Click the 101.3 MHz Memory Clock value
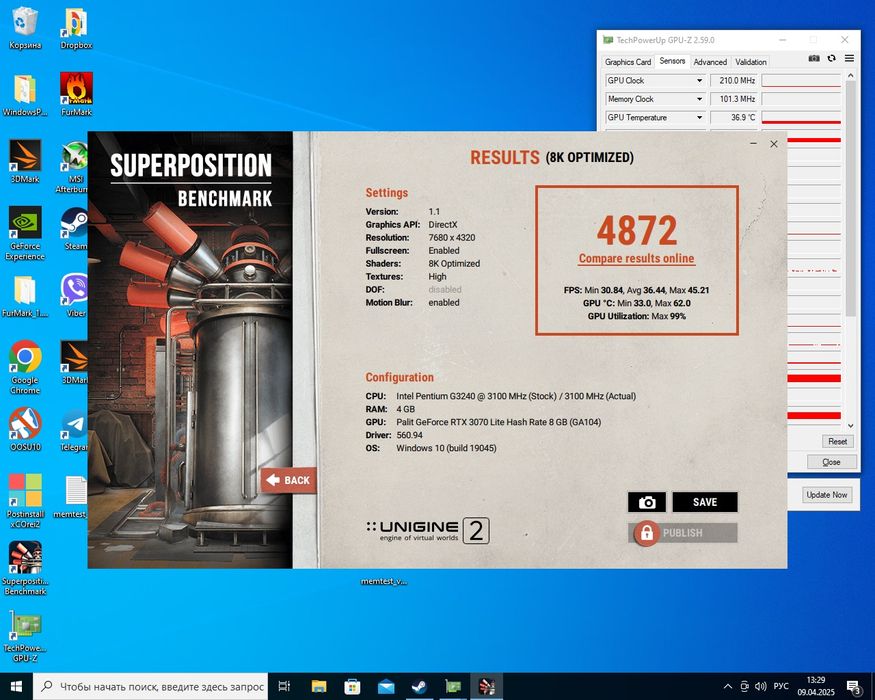The width and height of the screenshot is (875, 700). coord(733,99)
